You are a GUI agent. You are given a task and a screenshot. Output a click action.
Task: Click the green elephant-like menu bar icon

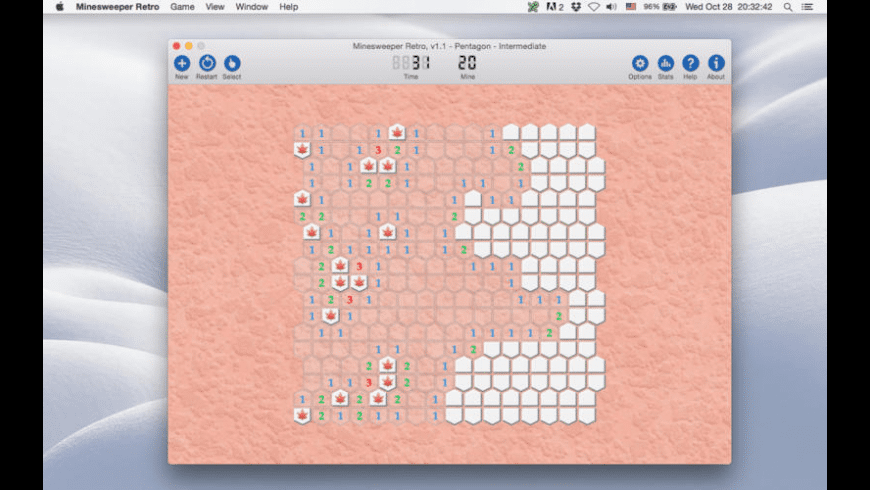533,7
